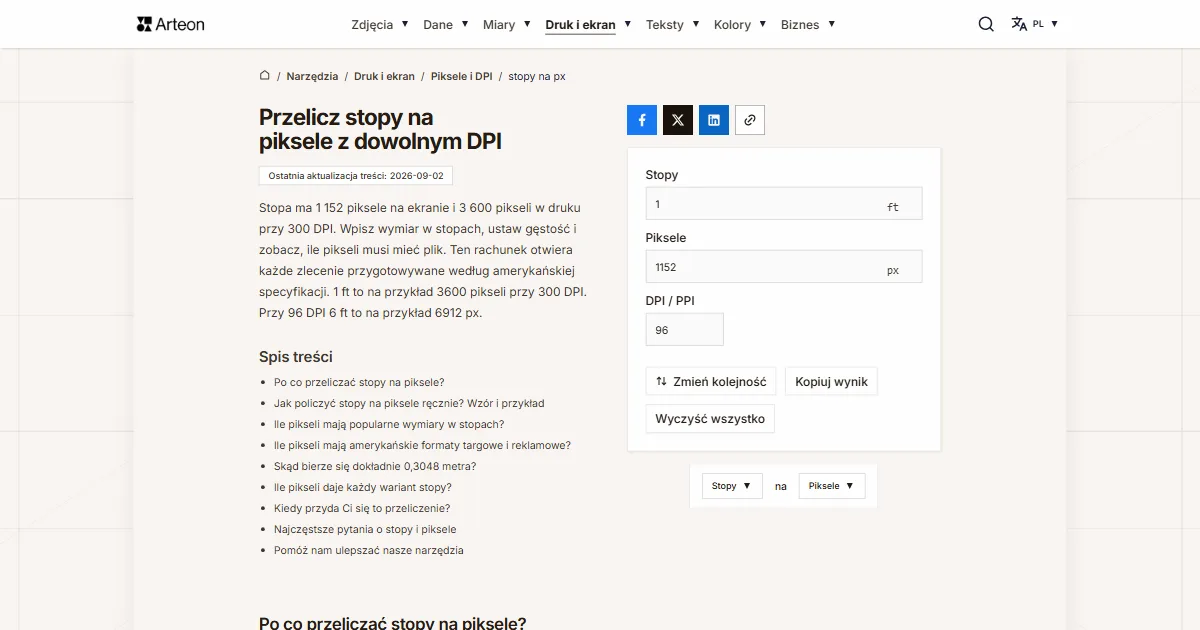Viewport: 1200px width, 630px height.
Task: Click the 'Spis treści' heading
Action: pos(296,357)
